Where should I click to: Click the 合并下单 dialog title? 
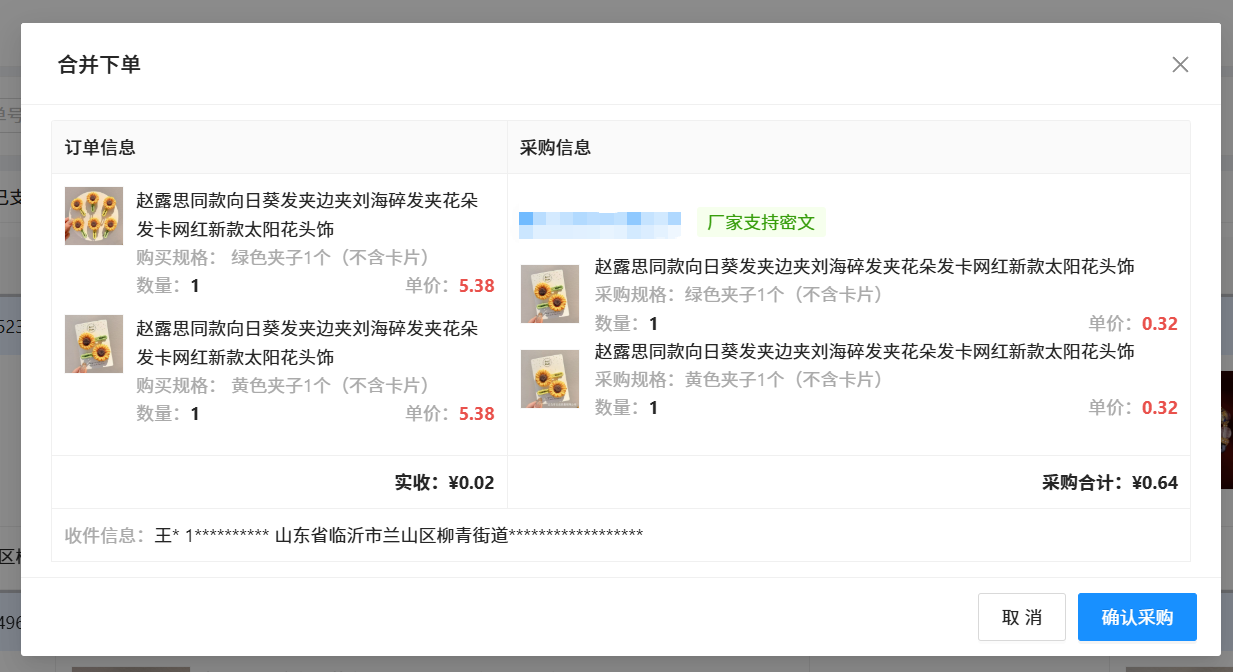coord(99,65)
